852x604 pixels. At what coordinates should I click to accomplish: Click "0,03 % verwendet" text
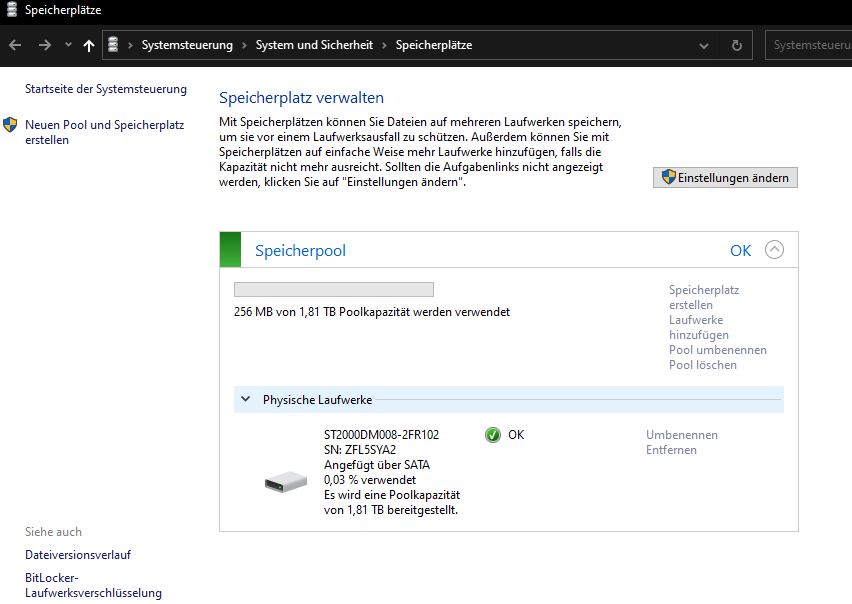pos(370,480)
